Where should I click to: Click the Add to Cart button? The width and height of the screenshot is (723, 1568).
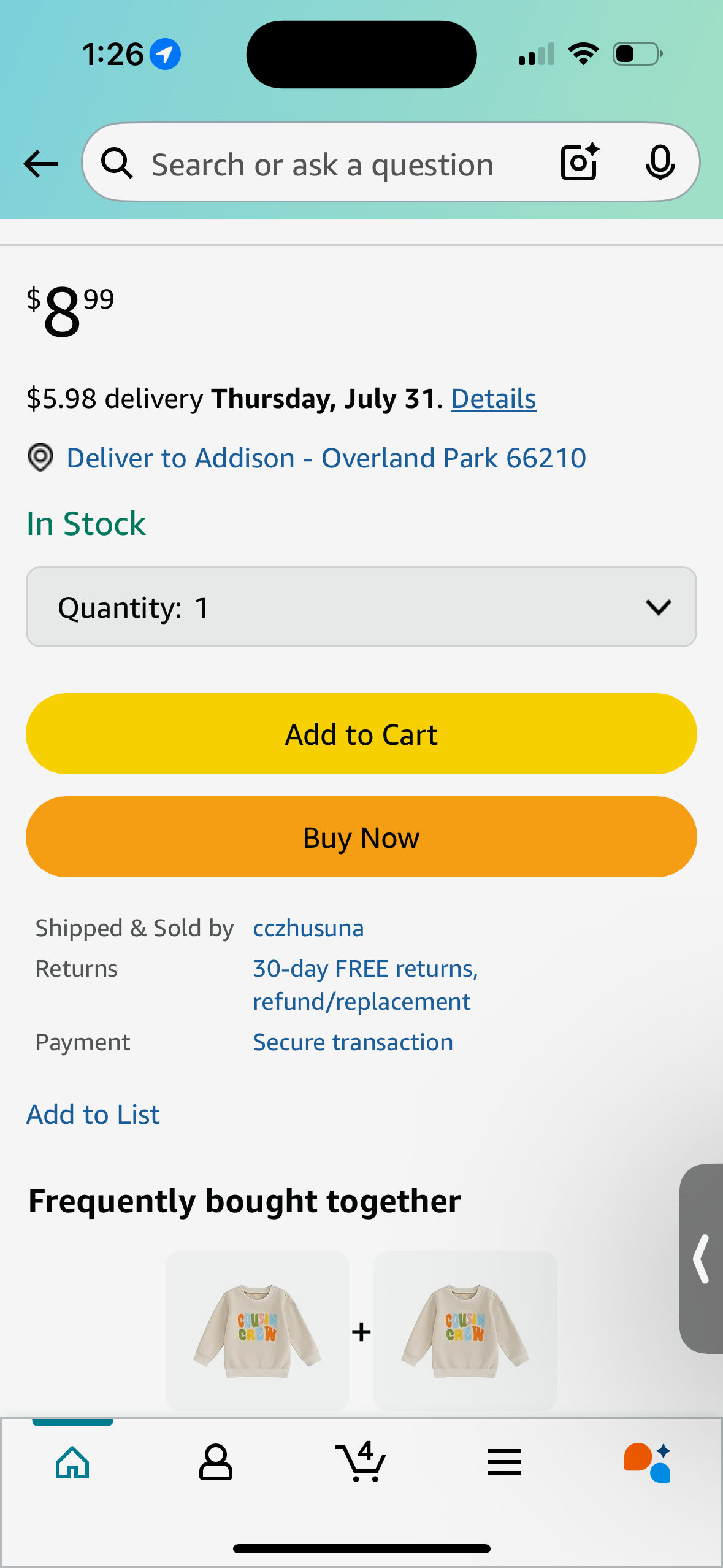point(361,734)
